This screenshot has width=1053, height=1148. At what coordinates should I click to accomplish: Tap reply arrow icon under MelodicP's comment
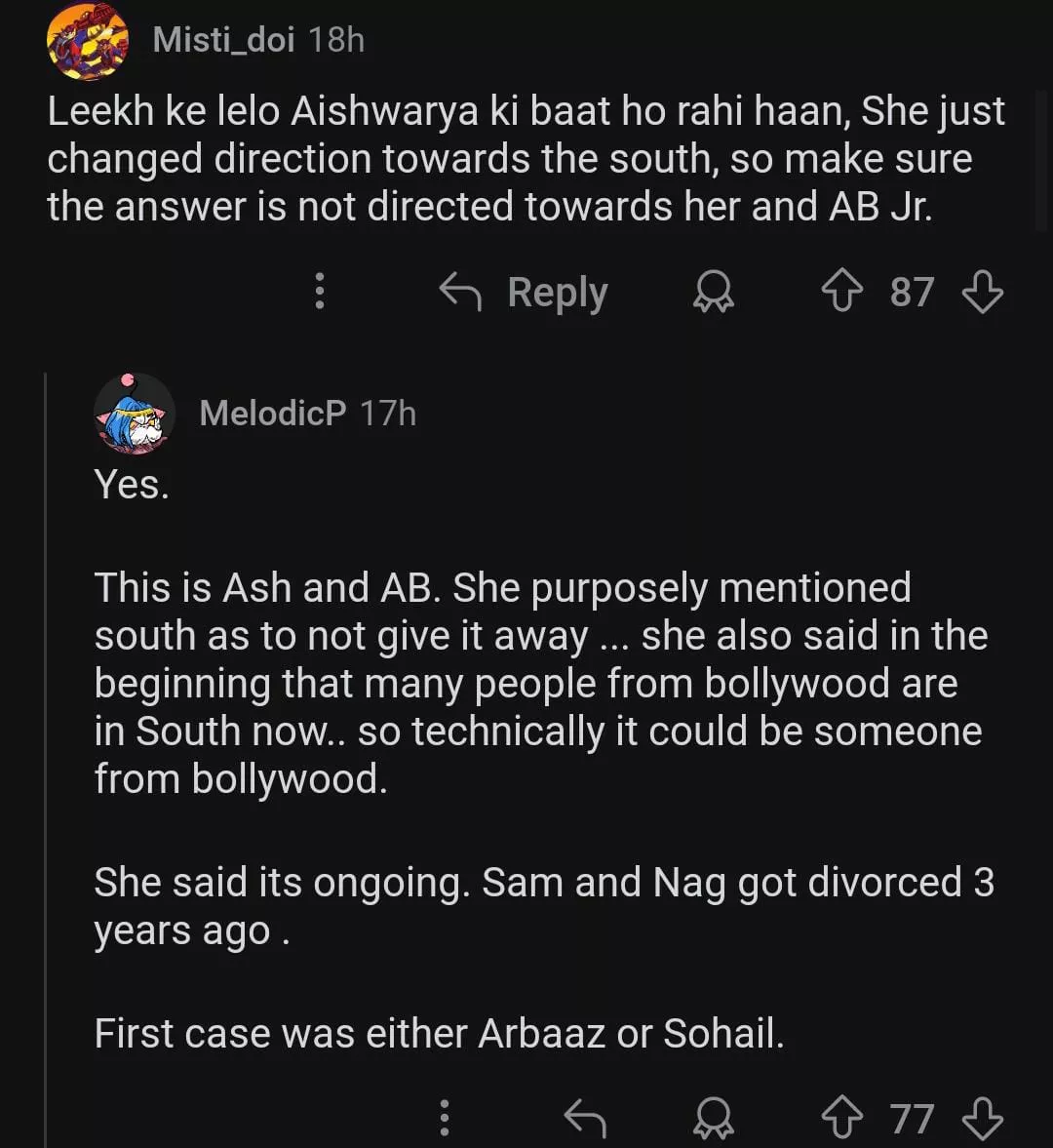pyautogui.click(x=585, y=1118)
